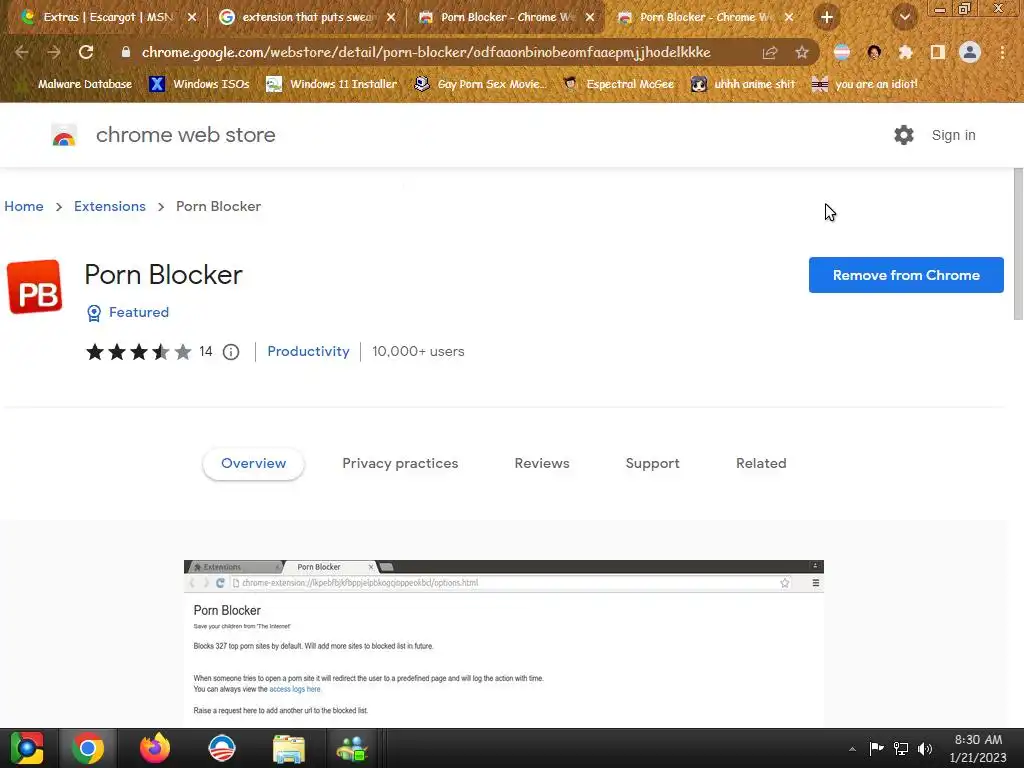The height and width of the screenshot is (768, 1024).
Task: Click the striped flag extension icon in the toolbar
Action: click(x=842, y=52)
